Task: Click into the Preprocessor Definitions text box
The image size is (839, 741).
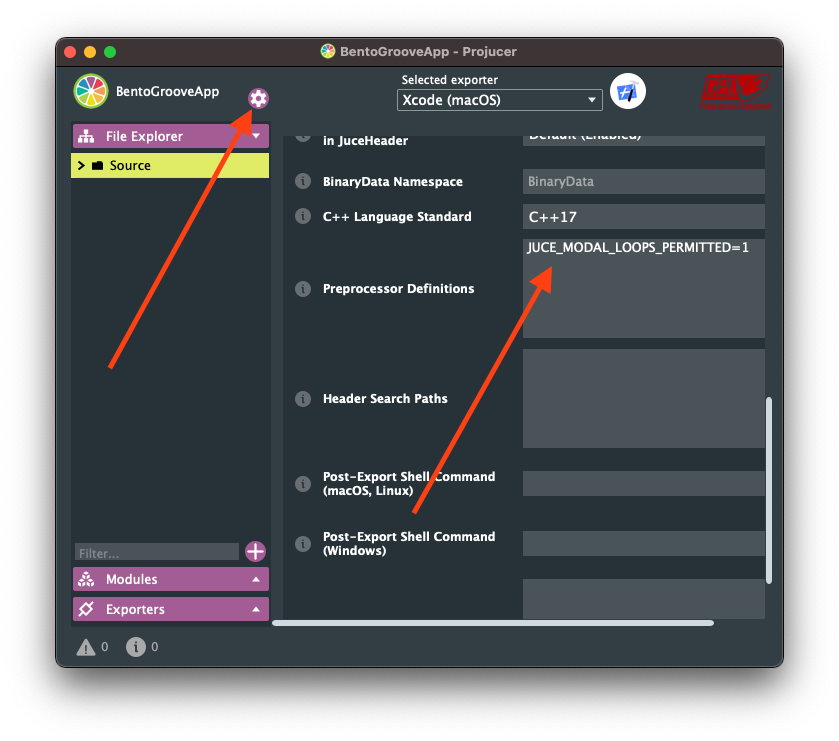Action: [x=644, y=288]
